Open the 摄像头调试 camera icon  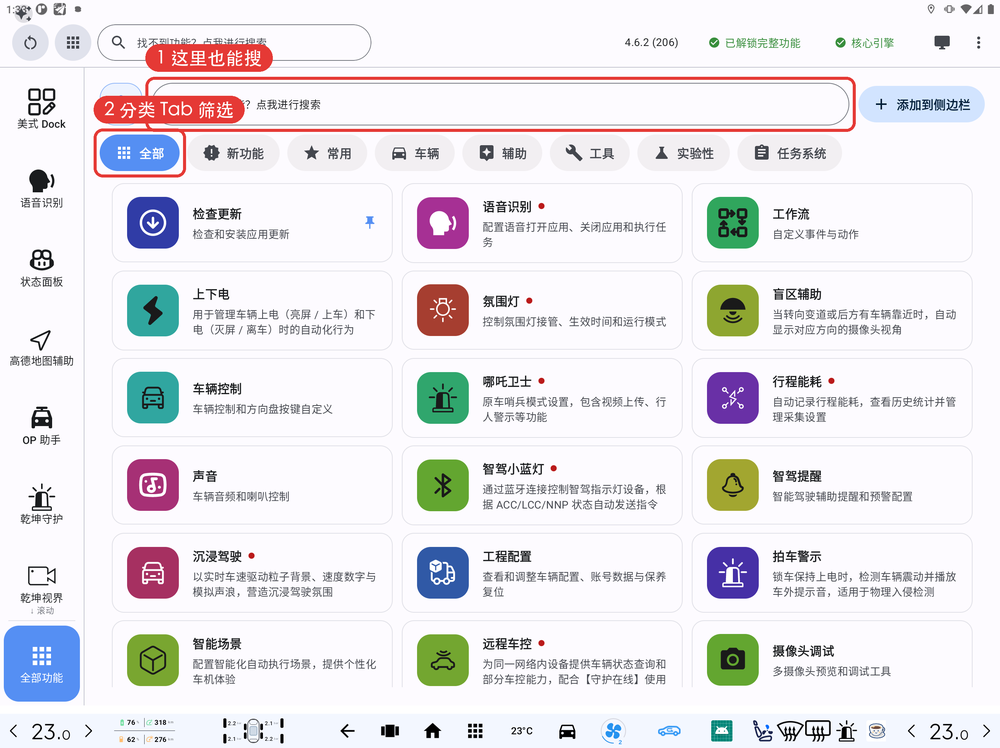(733, 660)
